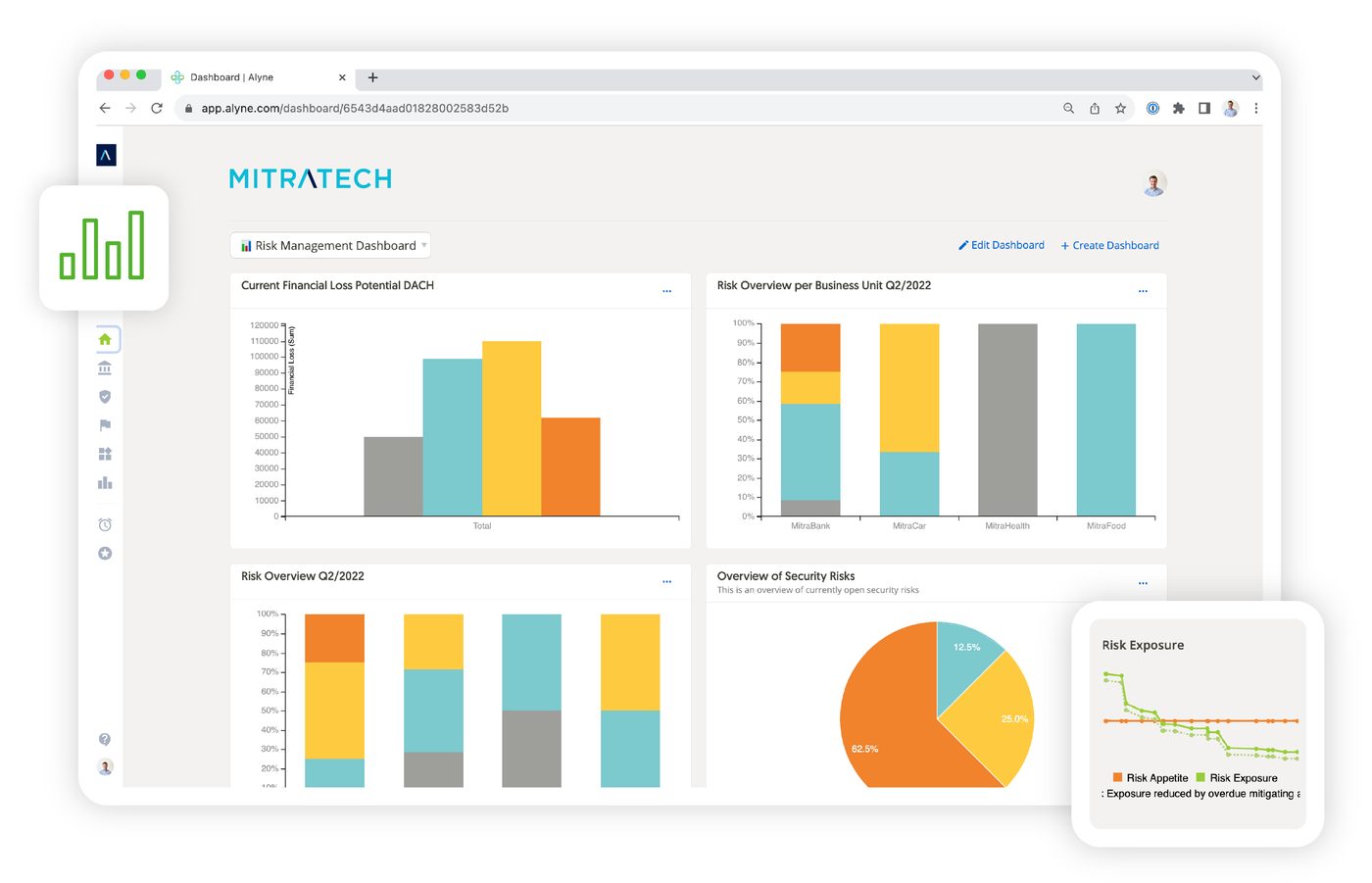
Task: Open options menu of Overview of Security Risks
Action: (x=1143, y=583)
